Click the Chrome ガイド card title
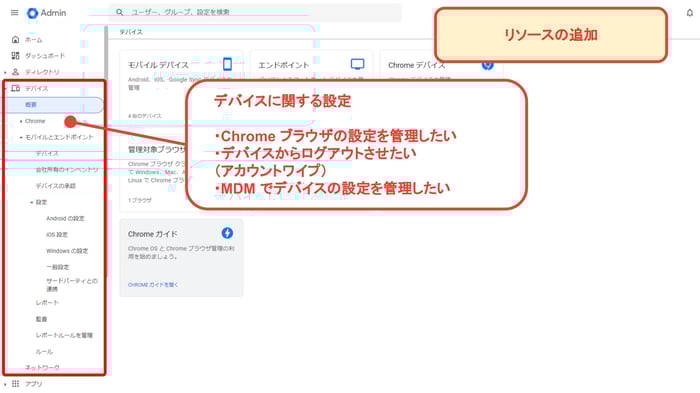This screenshot has width=700, height=393. coord(153,234)
